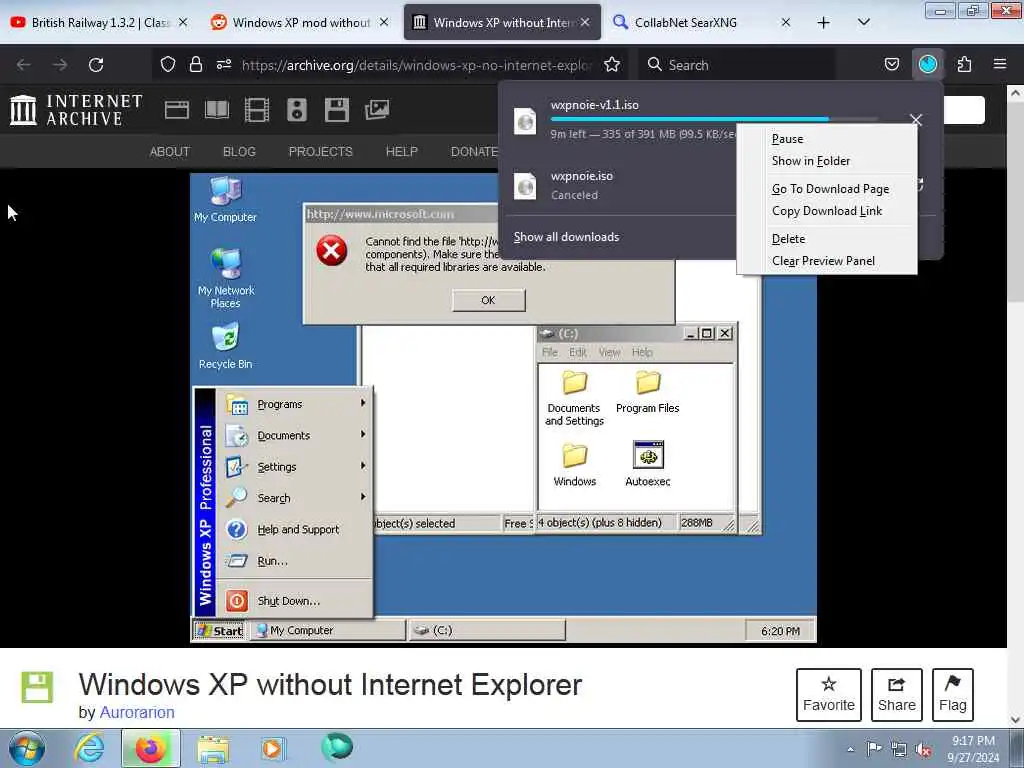This screenshot has width=1024, height=768.
Task: Click the forward navigation arrow
Action: [x=60, y=65]
